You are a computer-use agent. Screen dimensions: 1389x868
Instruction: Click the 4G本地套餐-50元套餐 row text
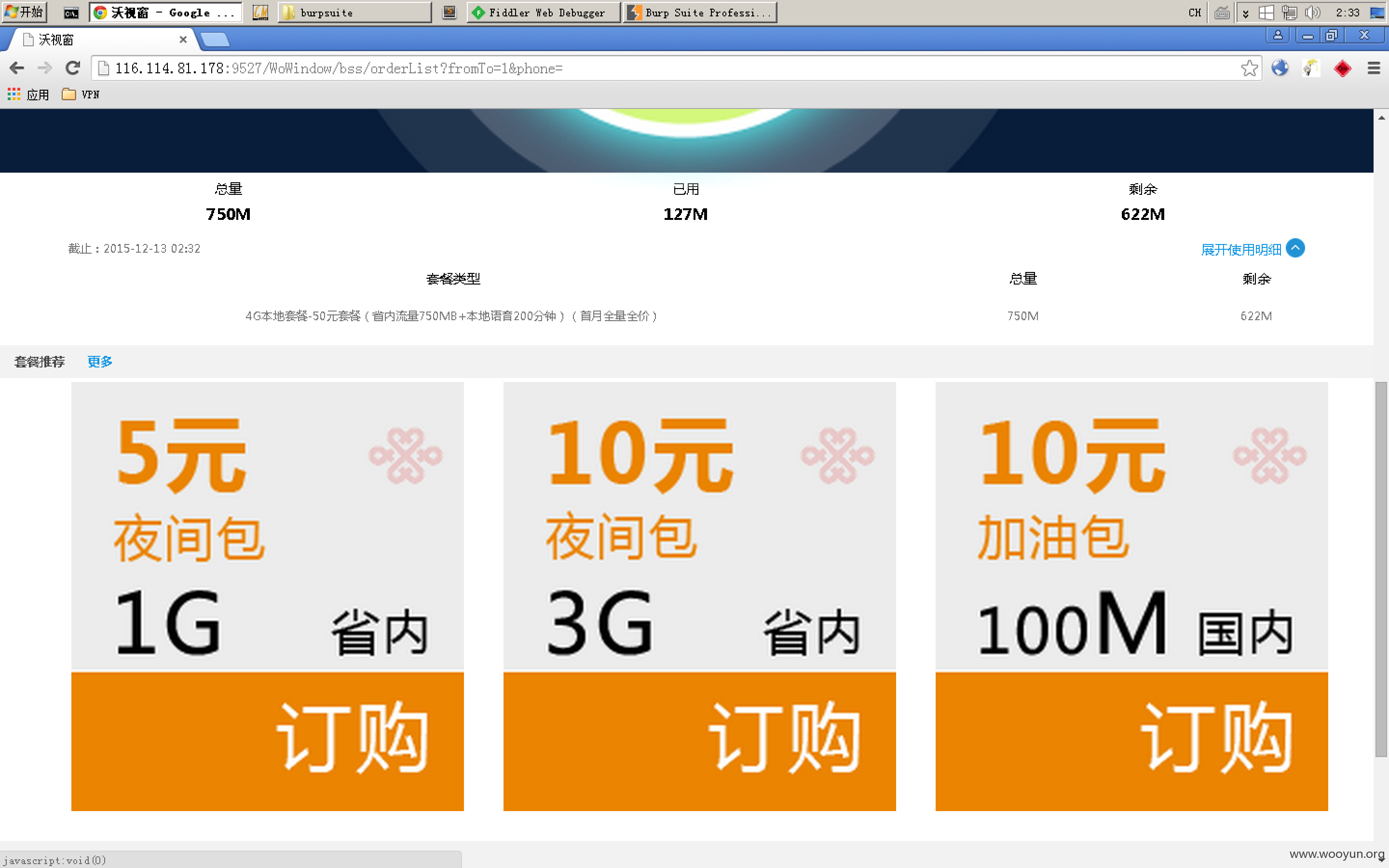pyautogui.click(x=451, y=316)
